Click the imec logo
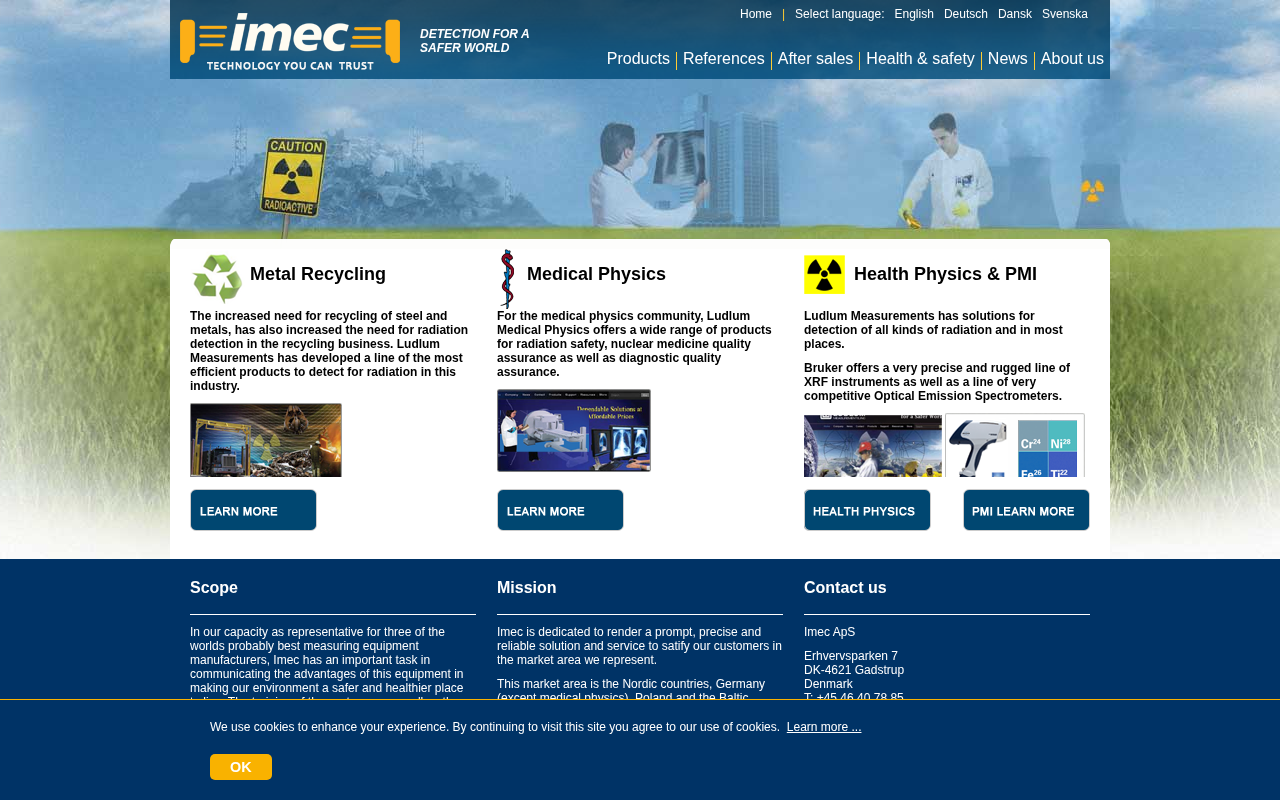The height and width of the screenshot is (800, 1280). coord(290,41)
